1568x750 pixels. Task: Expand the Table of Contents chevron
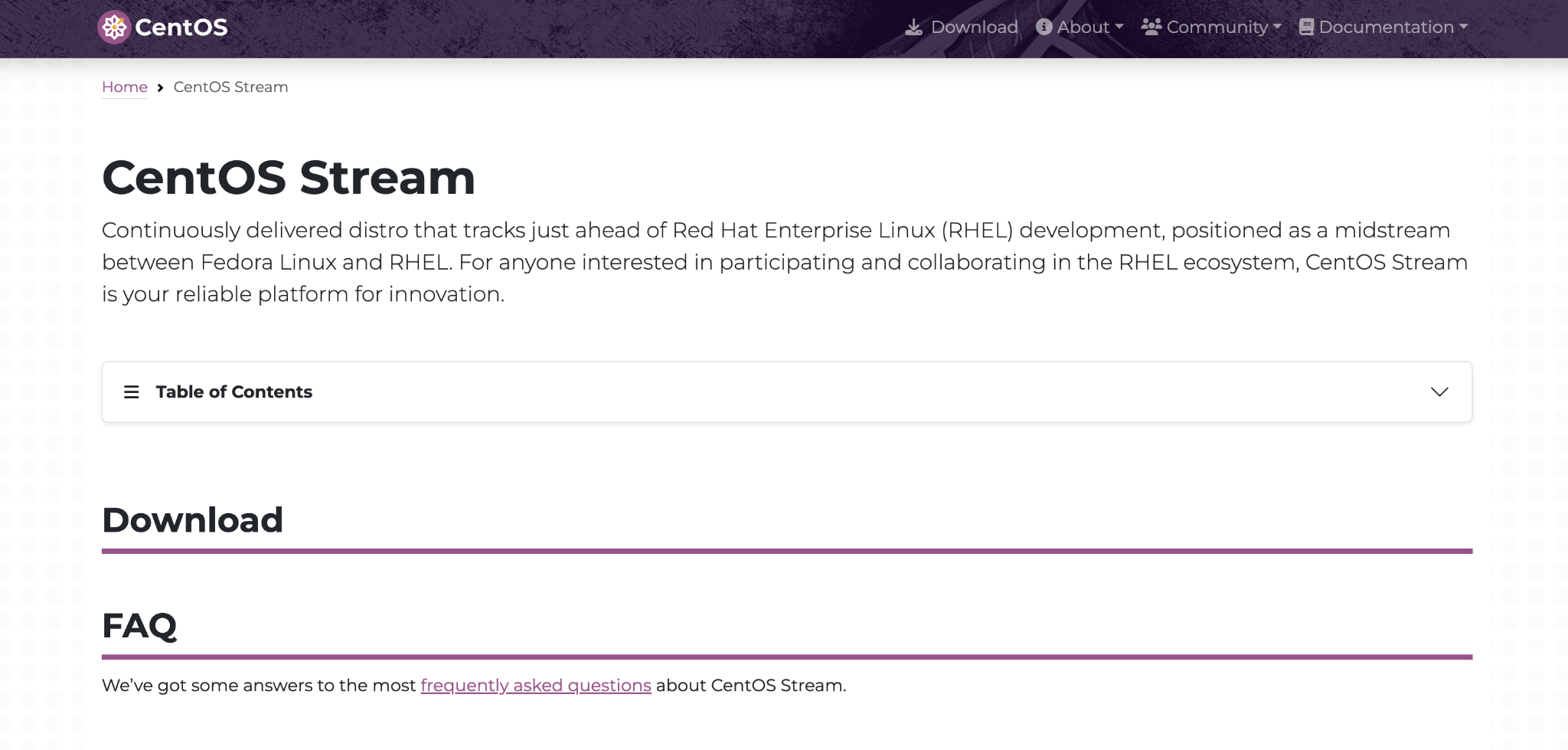(1439, 392)
